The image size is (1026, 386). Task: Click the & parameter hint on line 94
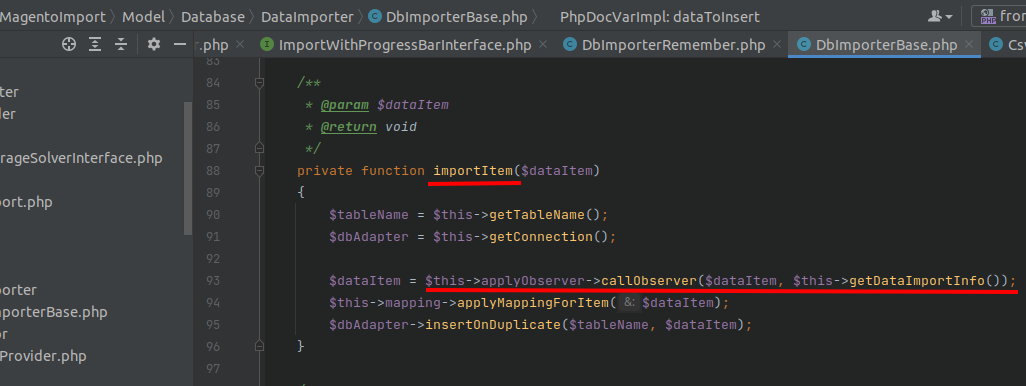[628, 303]
